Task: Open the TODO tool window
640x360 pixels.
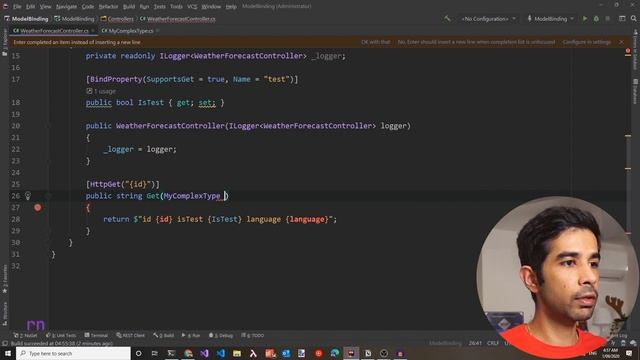Action: pyautogui.click(x=253, y=336)
